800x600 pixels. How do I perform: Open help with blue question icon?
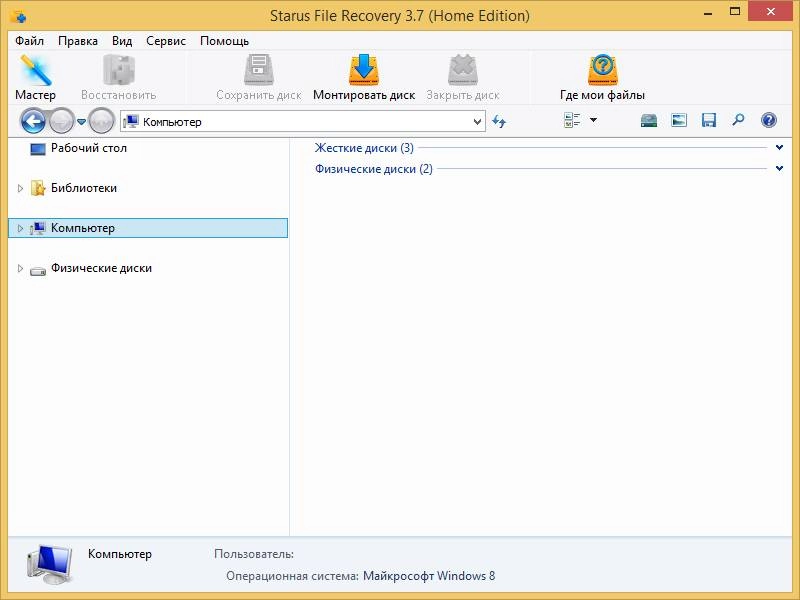tap(768, 120)
